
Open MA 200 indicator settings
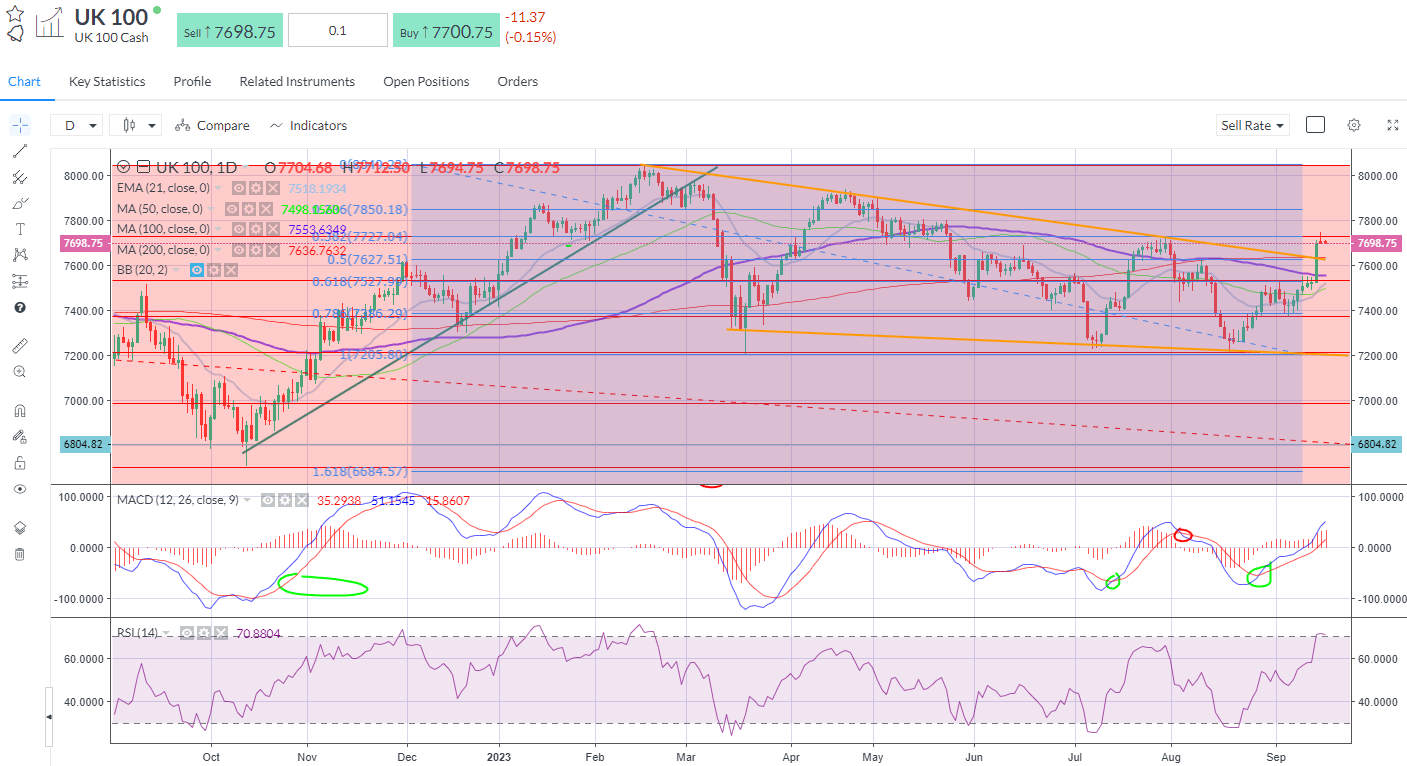point(256,249)
